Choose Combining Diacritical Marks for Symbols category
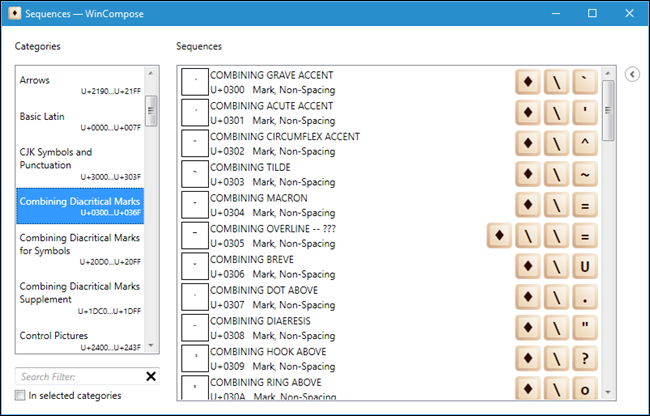 click(80, 250)
